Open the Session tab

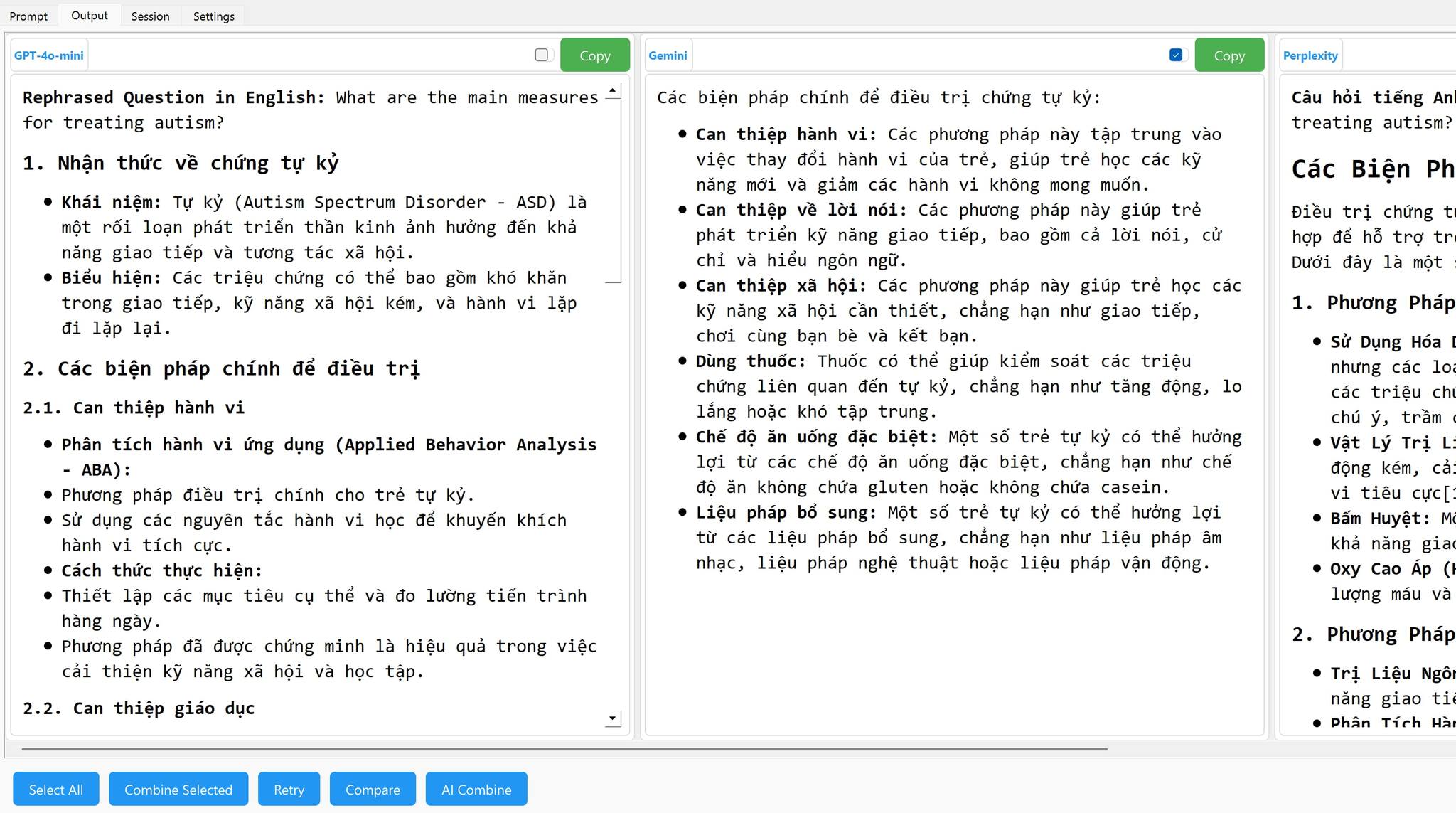pos(150,16)
